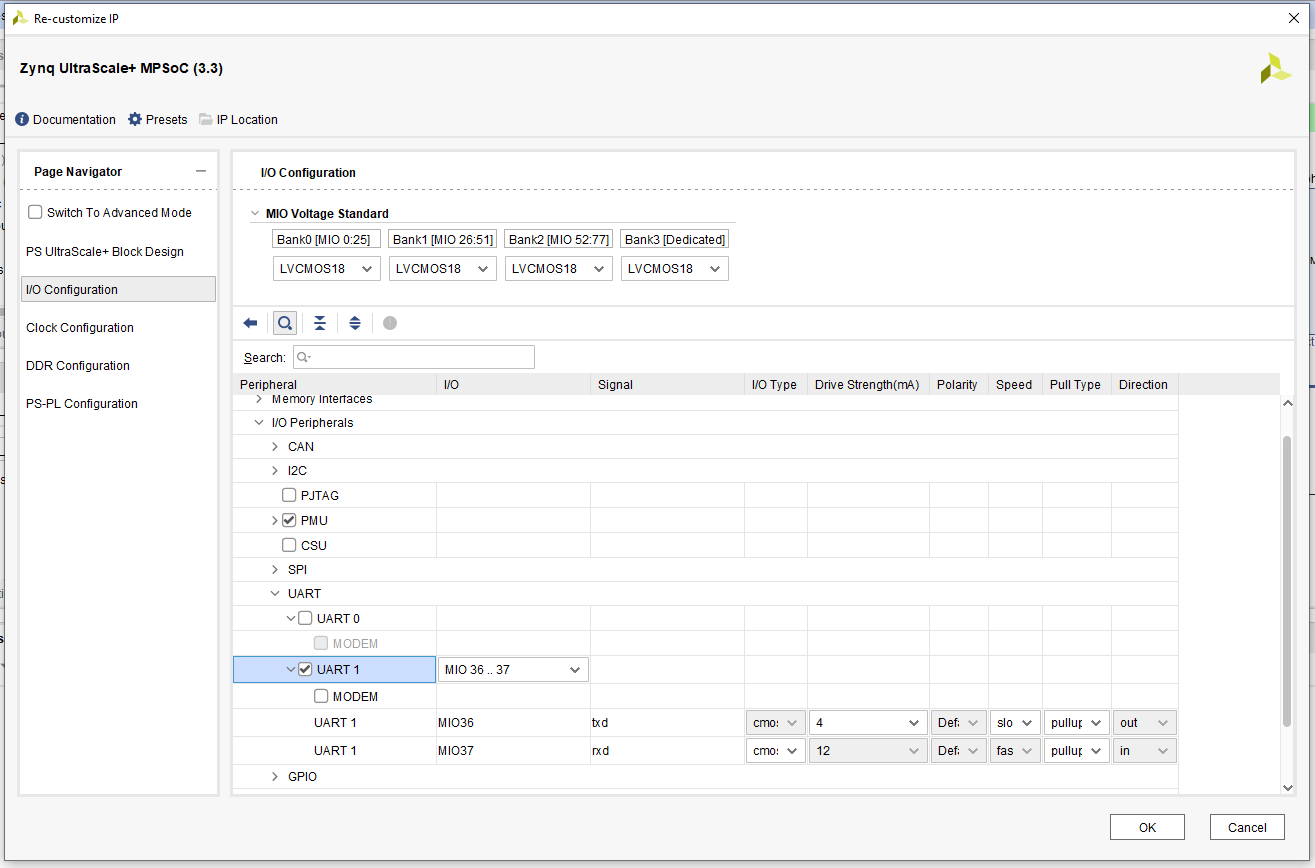Screen dimensions: 1315x868
Task: Collapse the I/O Peripherals tree node
Action: pos(259,423)
